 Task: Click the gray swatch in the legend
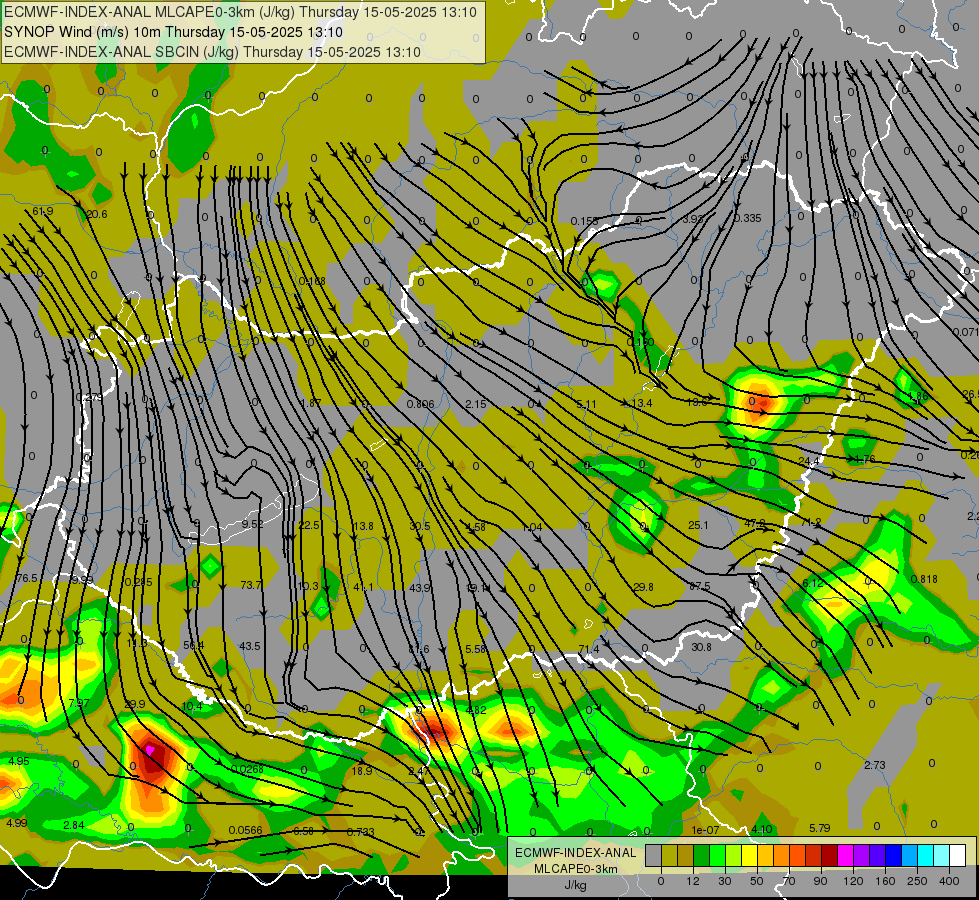[654, 855]
